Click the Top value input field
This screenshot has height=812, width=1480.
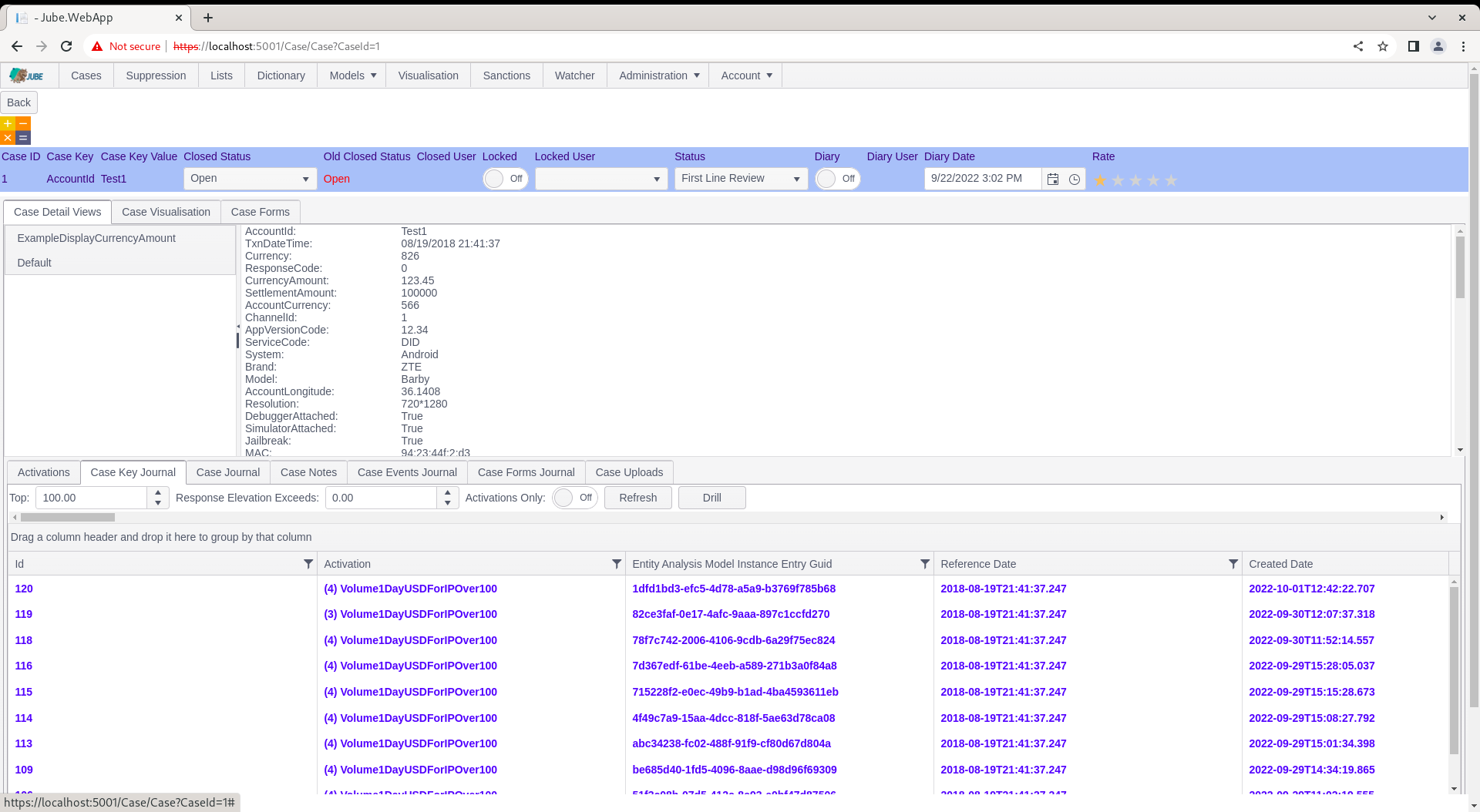pos(92,498)
